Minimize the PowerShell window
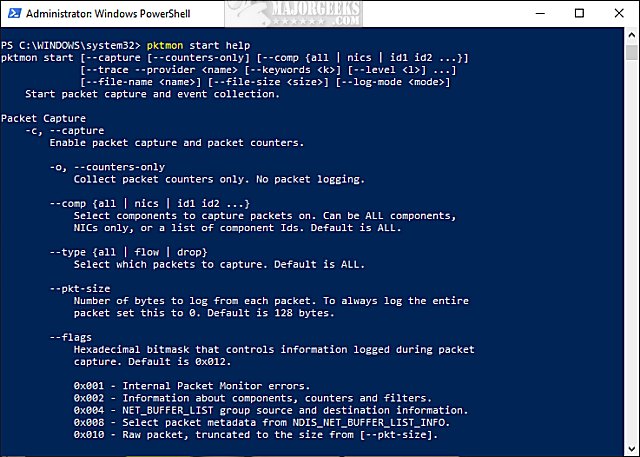Image resolution: width=640 pixels, height=457 pixels. tap(540, 15)
